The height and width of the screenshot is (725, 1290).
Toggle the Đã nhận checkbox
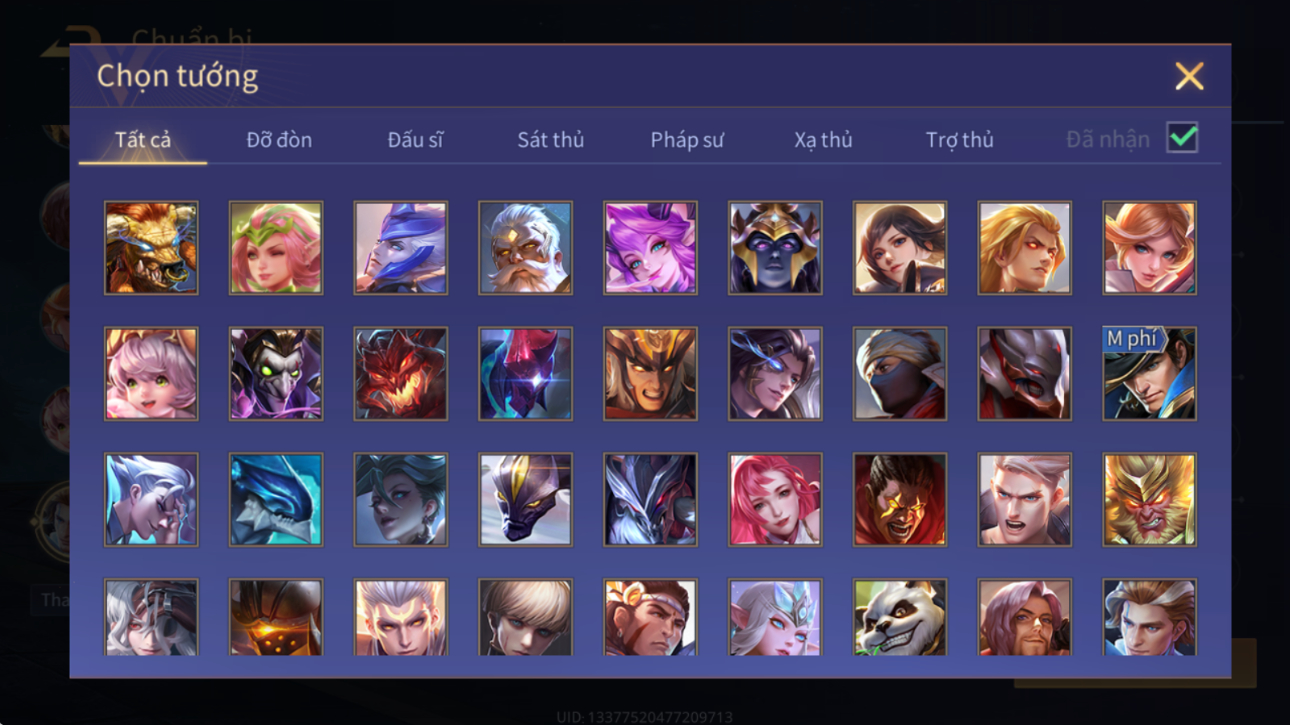coord(1182,139)
